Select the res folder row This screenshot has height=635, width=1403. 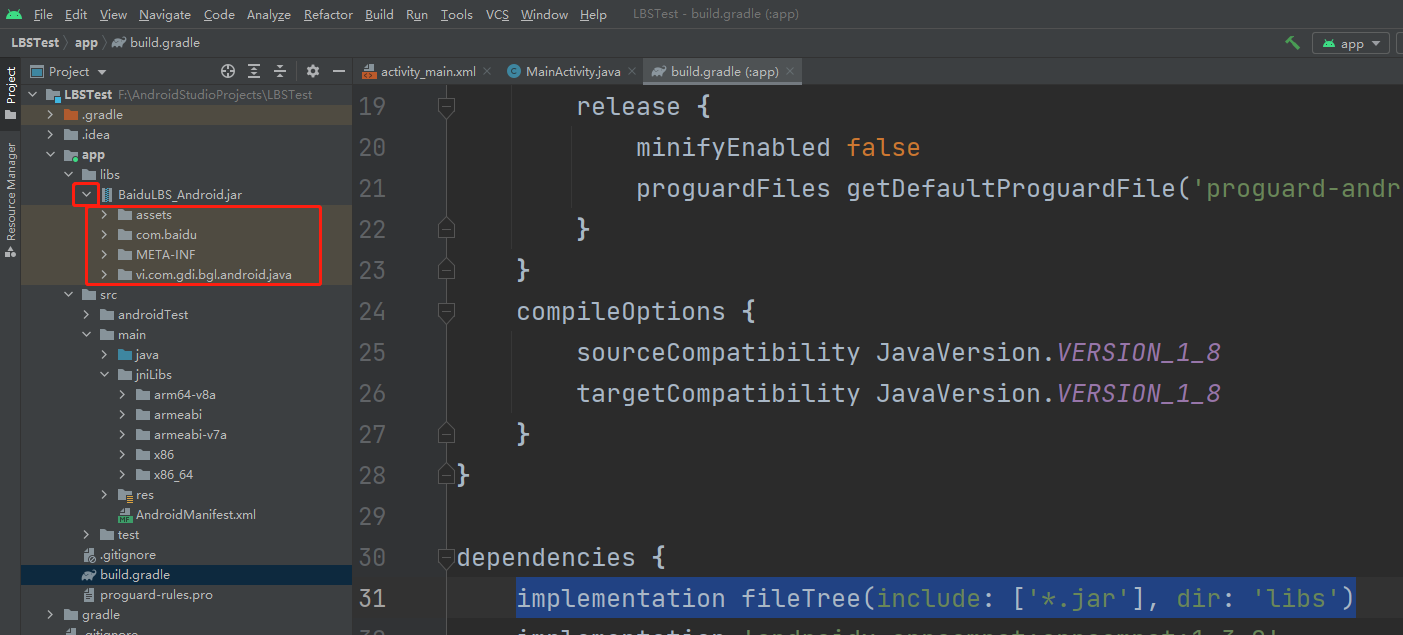pyautogui.click(x=145, y=494)
